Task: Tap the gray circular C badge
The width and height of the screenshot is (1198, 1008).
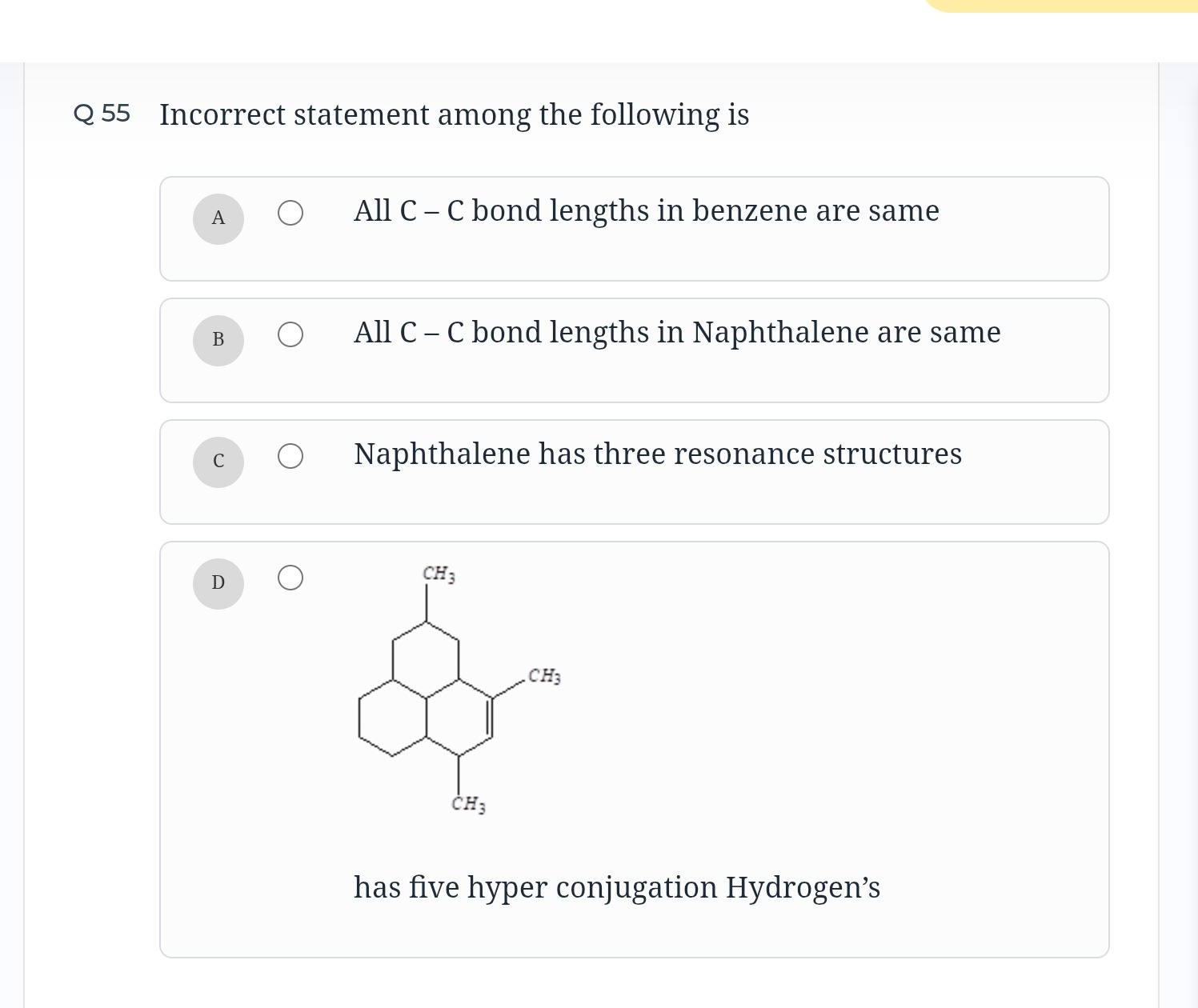Action: click(x=218, y=462)
